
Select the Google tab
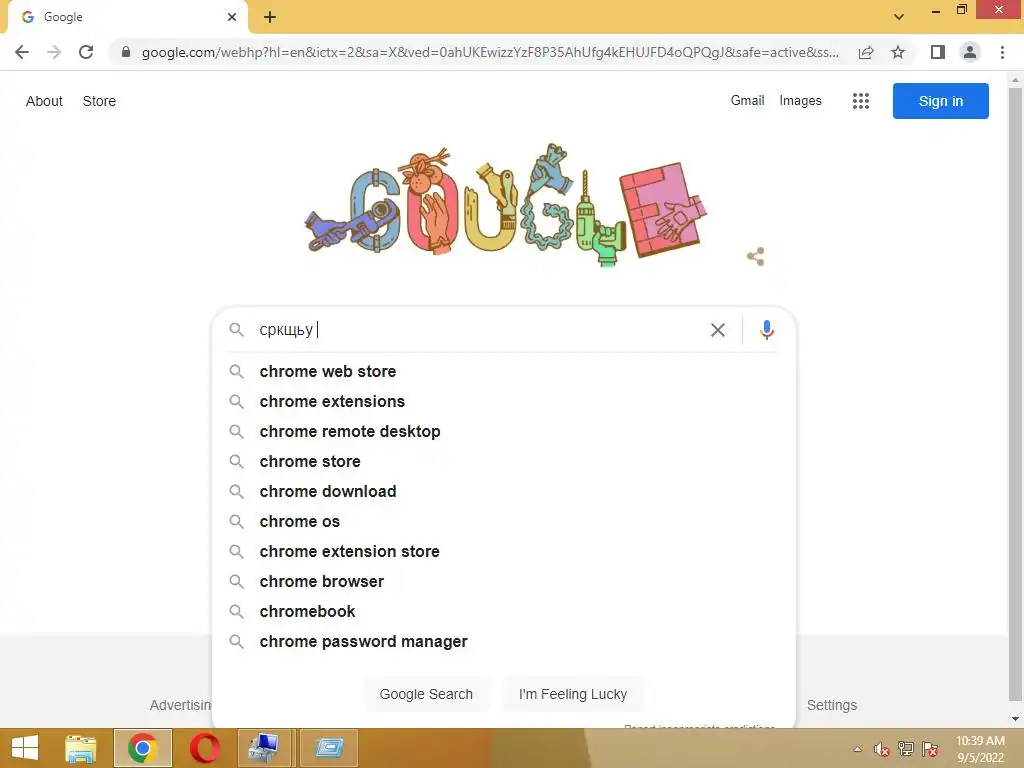point(127,17)
